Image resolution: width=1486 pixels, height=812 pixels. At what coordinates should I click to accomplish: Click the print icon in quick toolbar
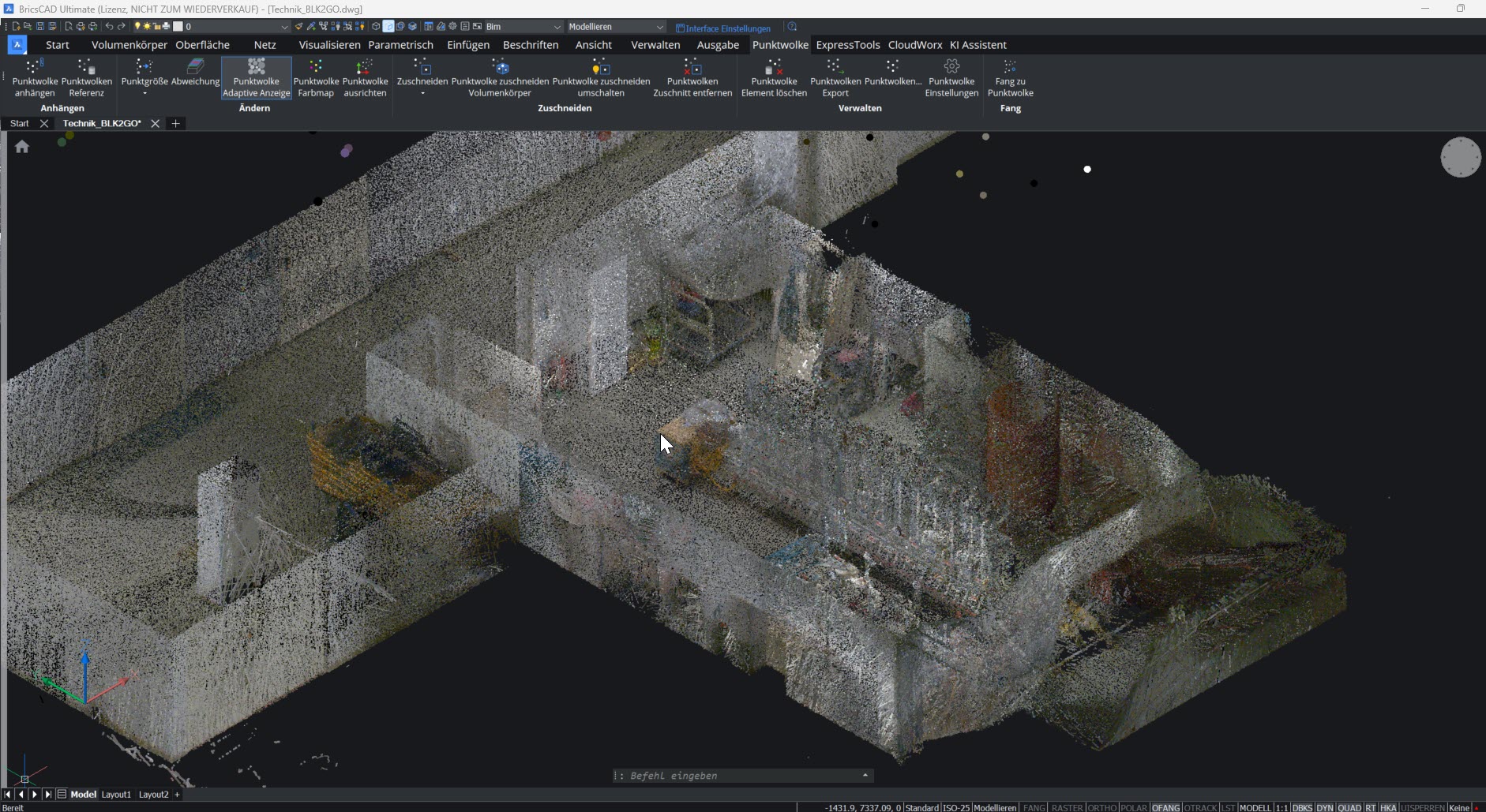(81, 27)
